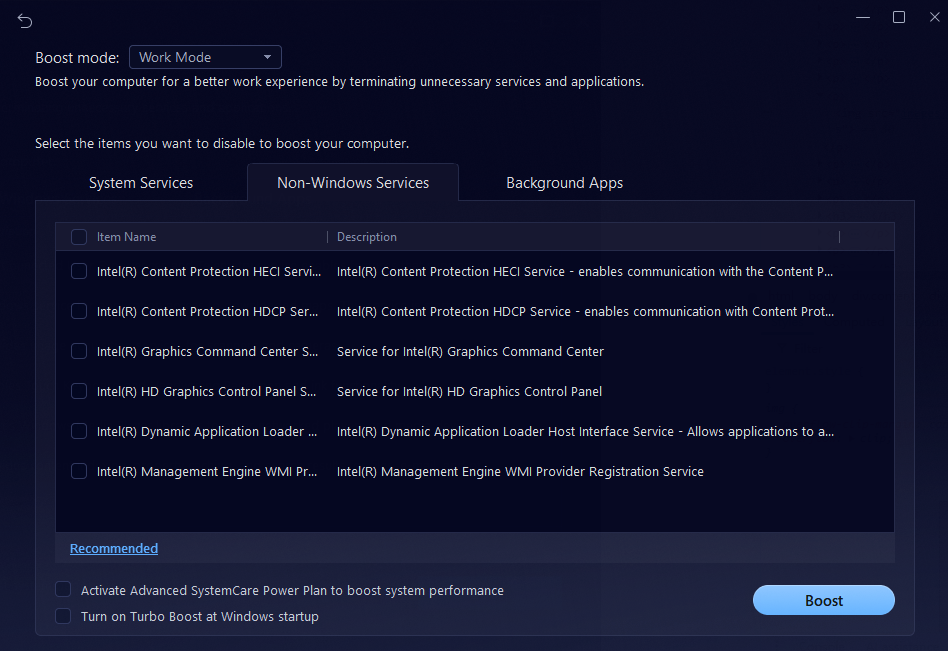This screenshot has height=651, width=948.
Task: Minimize the Turbo Boost window
Action: (863, 17)
